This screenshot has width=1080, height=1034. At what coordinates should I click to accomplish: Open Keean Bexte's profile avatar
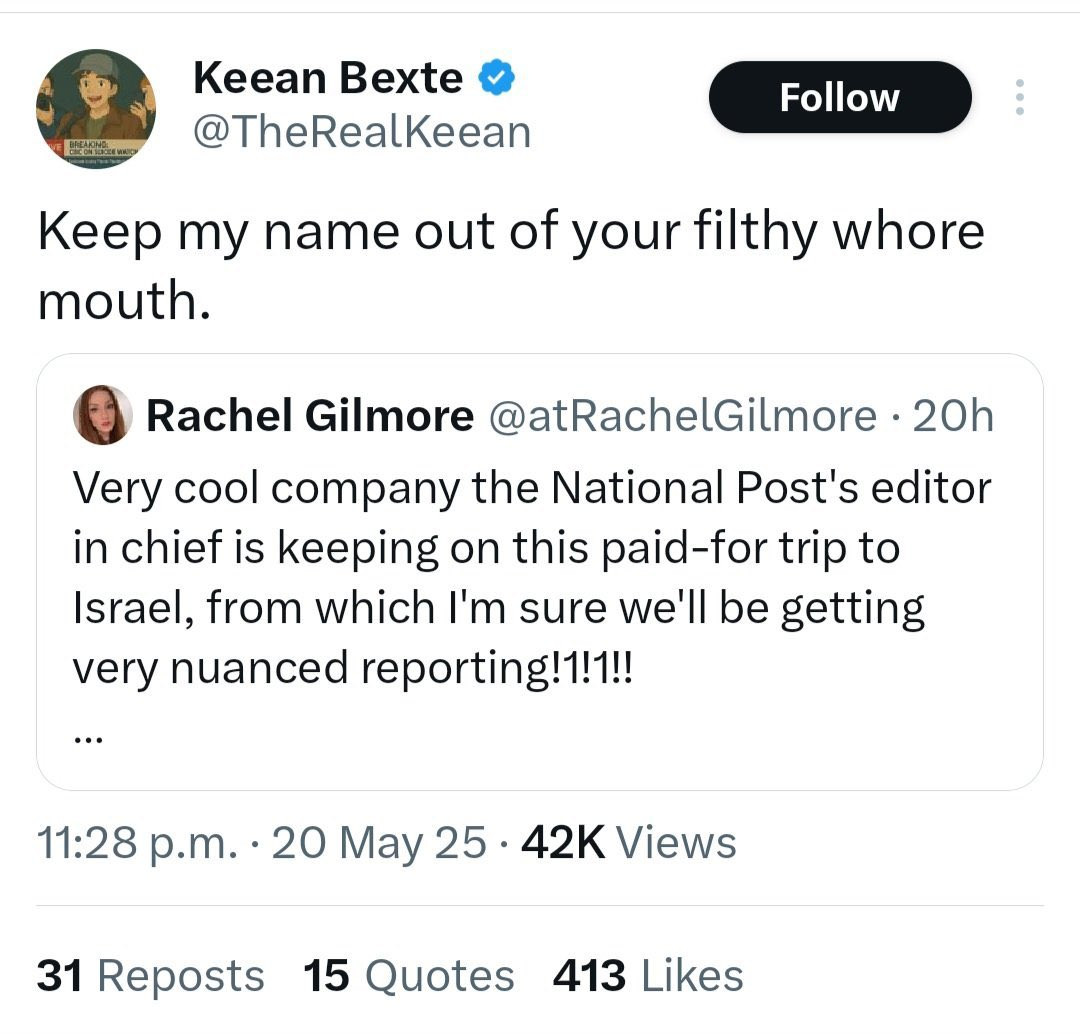point(95,108)
